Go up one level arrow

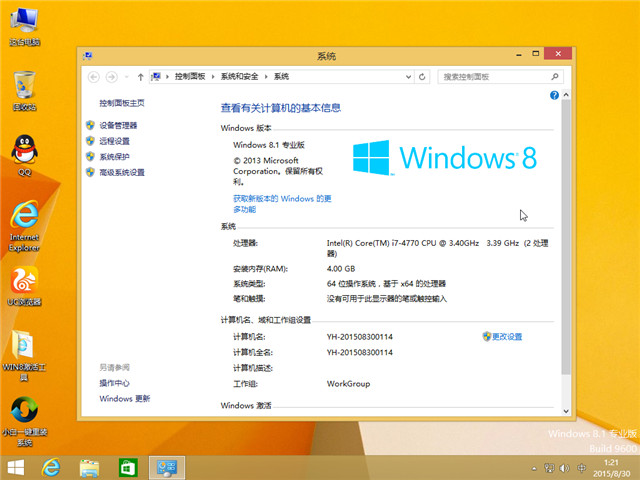pos(140,77)
